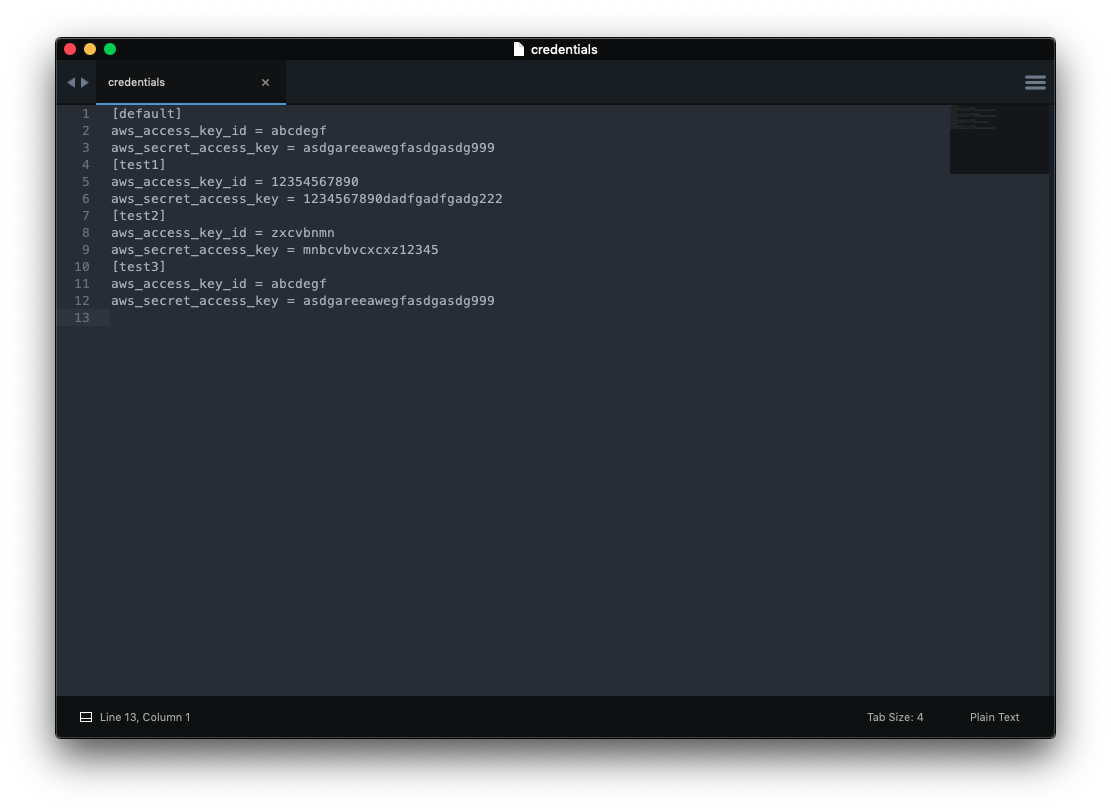Navigate back using the left arrow icon

[x=70, y=82]
